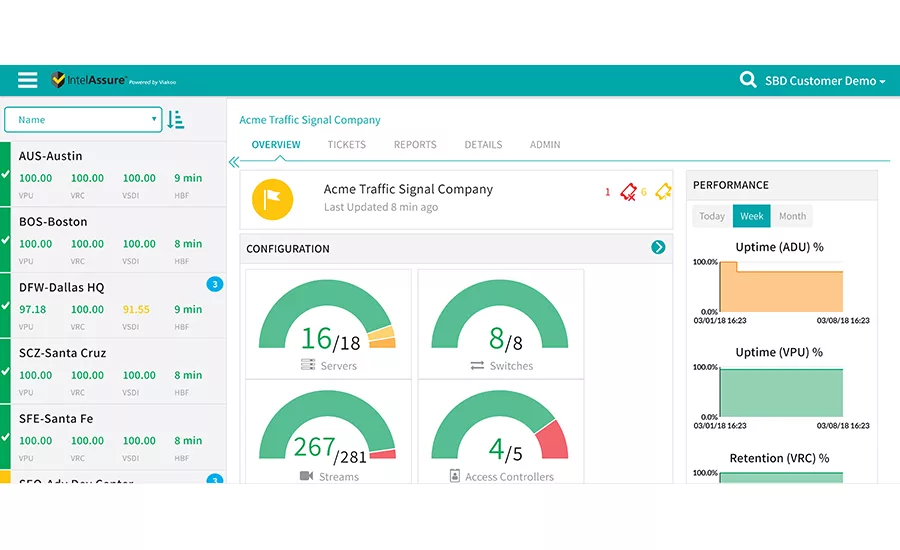Click the Servers rack icon
Screen dimensions: 900x550
click(x=308, y=365)
